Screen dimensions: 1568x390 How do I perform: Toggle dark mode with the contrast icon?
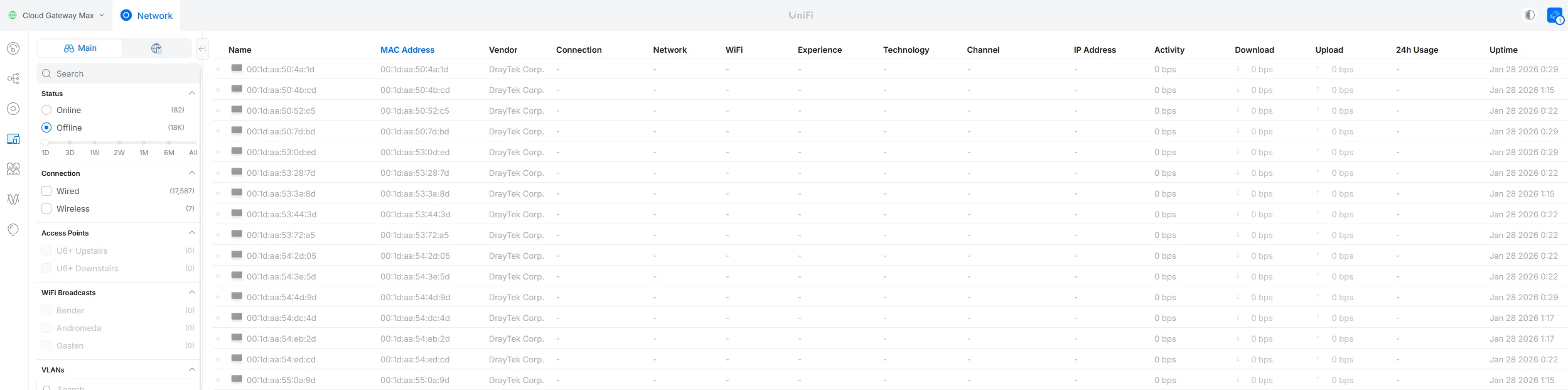pos(1530,14)
